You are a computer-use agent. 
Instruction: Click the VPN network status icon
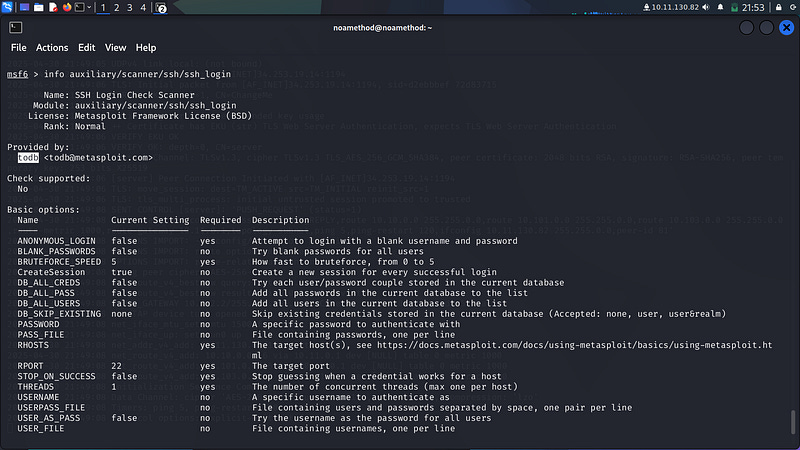(x=646, y=7)
